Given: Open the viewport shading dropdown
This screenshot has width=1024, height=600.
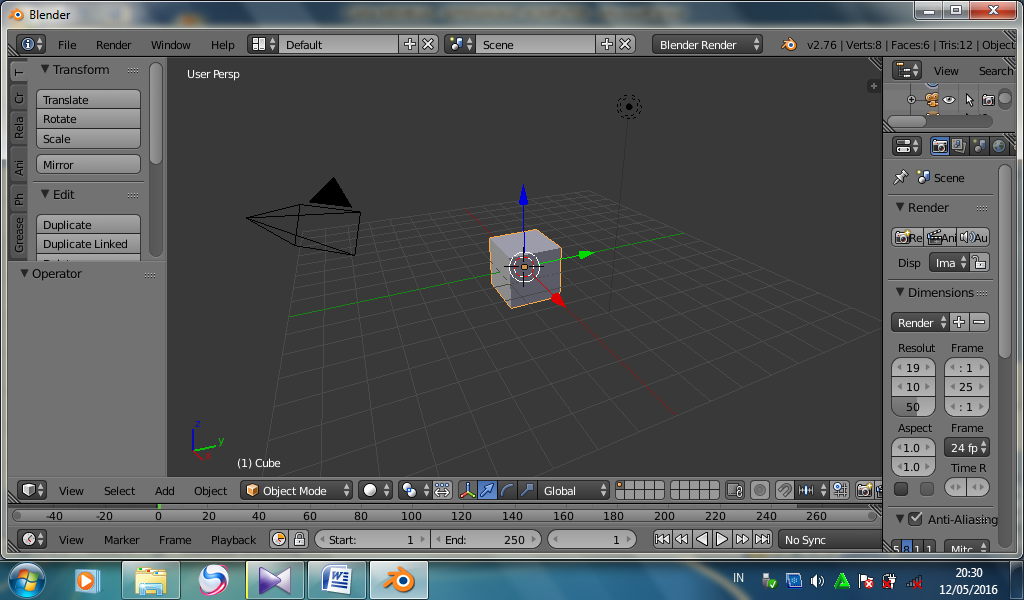Looking at the screenshot, I should point(372,490).
